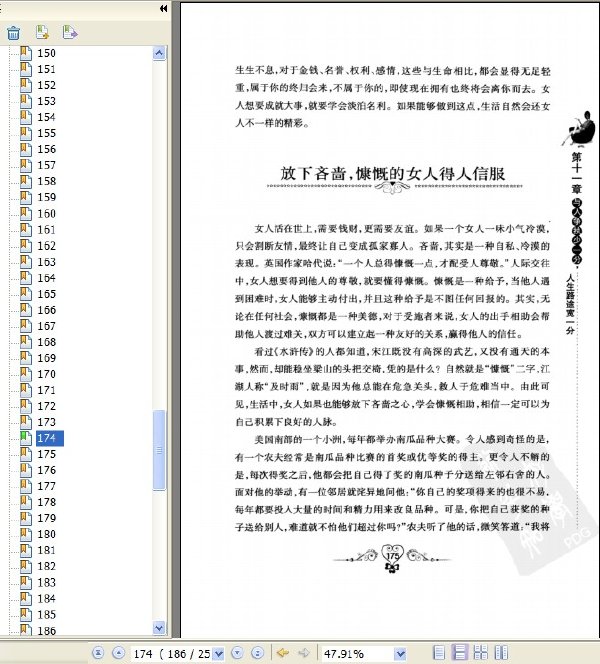Select bookmark 179
This screenshot has width=600, height=664.
46,518
